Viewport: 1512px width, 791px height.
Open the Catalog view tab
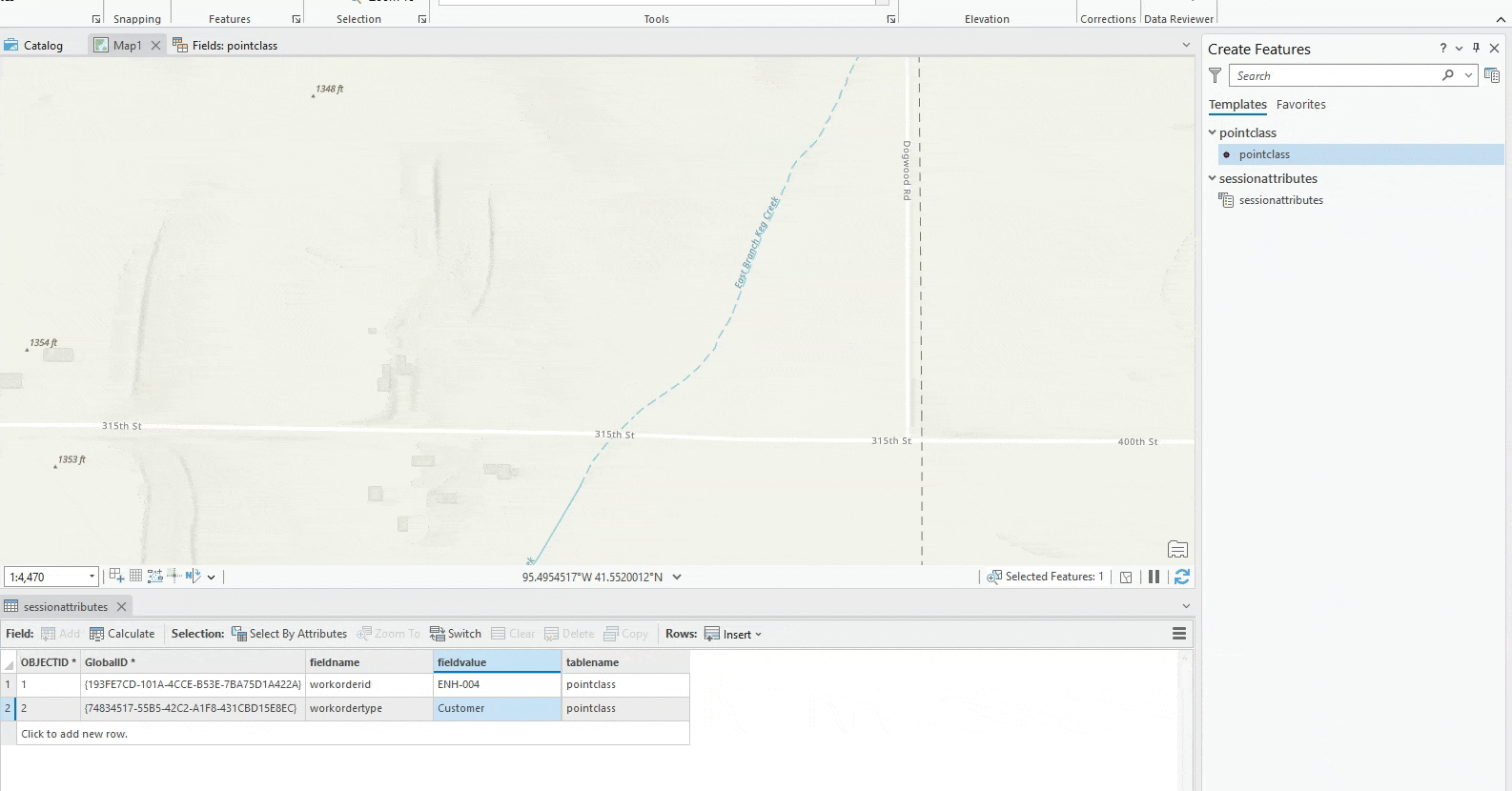[x=33, y=45]
